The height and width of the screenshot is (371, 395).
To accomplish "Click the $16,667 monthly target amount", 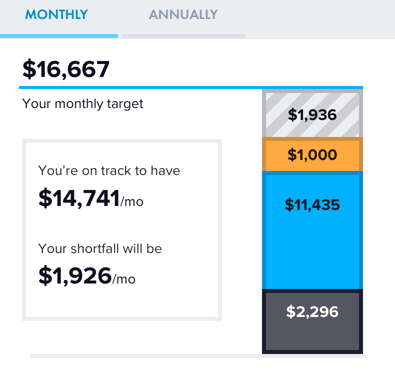I will pyautogui.click(x=66, y=69).
